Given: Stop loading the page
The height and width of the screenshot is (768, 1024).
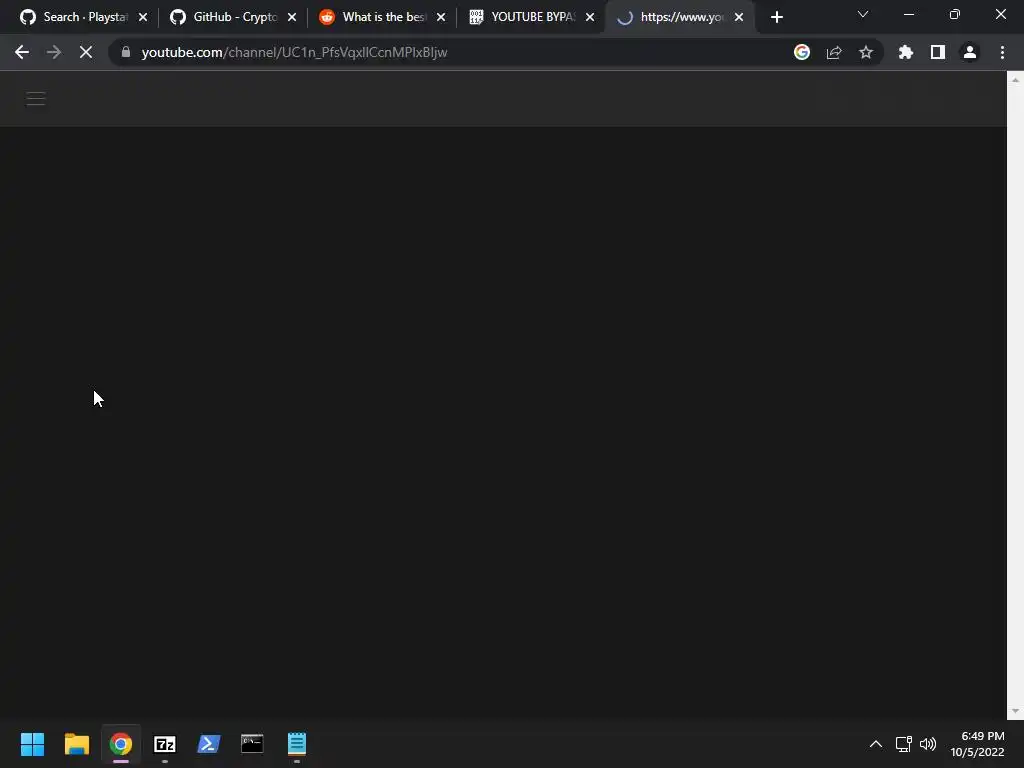Looking at the screenshot, I should click(x=86, y=52).
